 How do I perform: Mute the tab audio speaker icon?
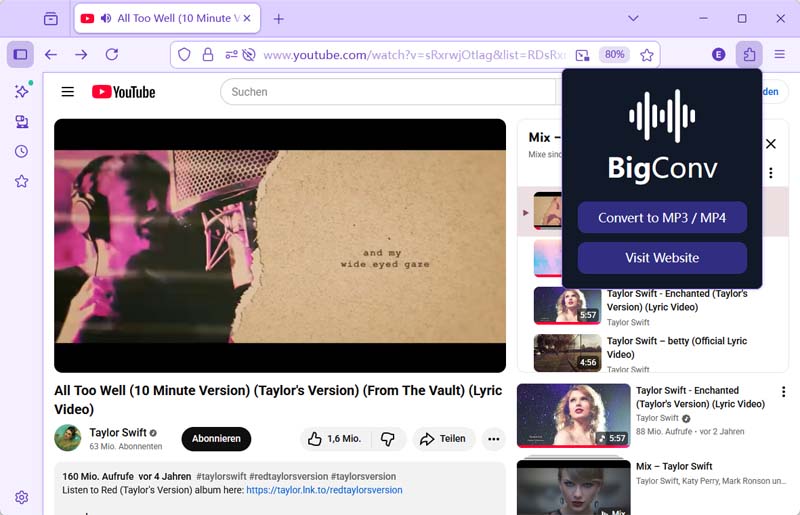coord(106,18)
